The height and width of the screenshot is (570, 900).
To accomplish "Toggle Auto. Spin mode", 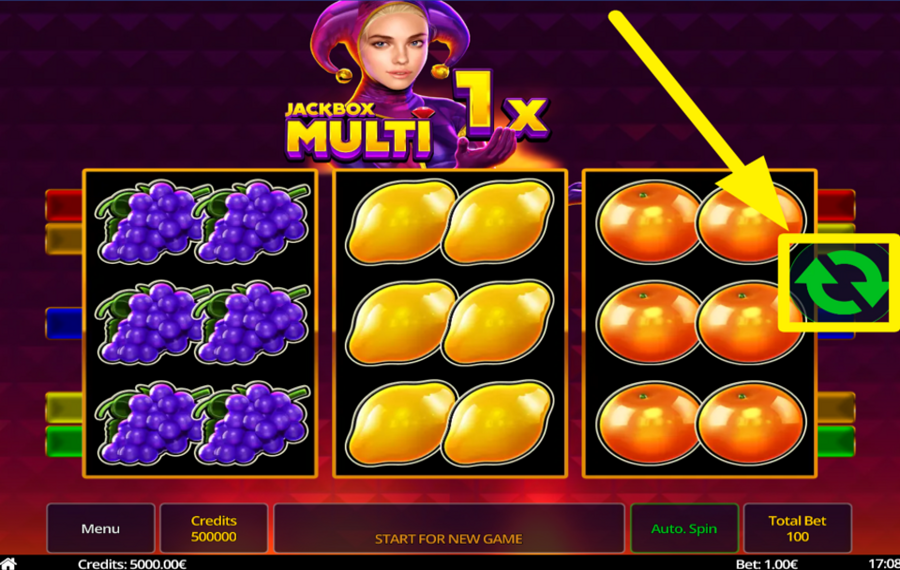I will 684,528.
